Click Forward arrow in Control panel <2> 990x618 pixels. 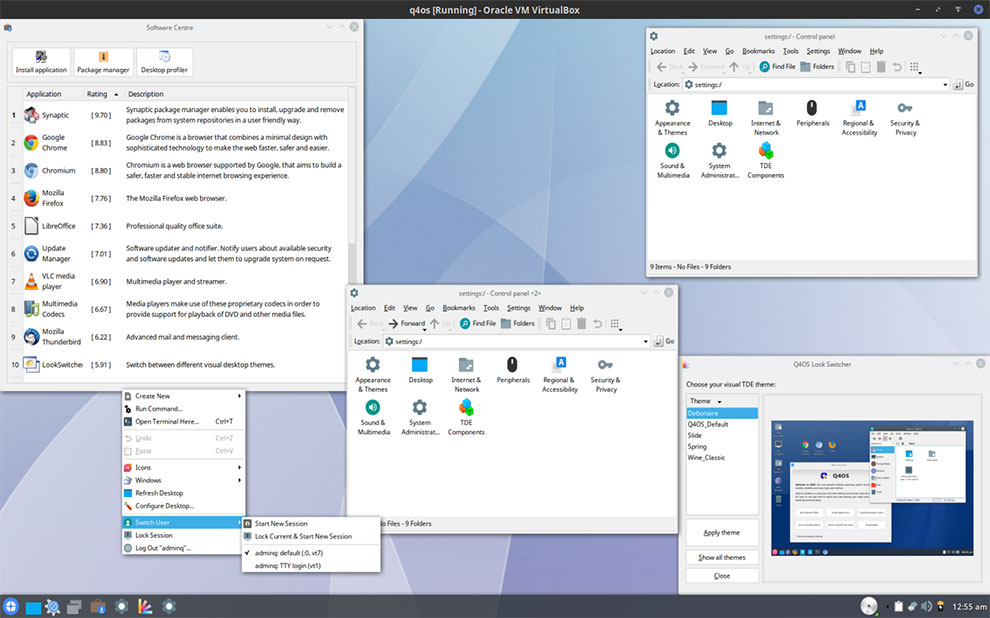407,323
